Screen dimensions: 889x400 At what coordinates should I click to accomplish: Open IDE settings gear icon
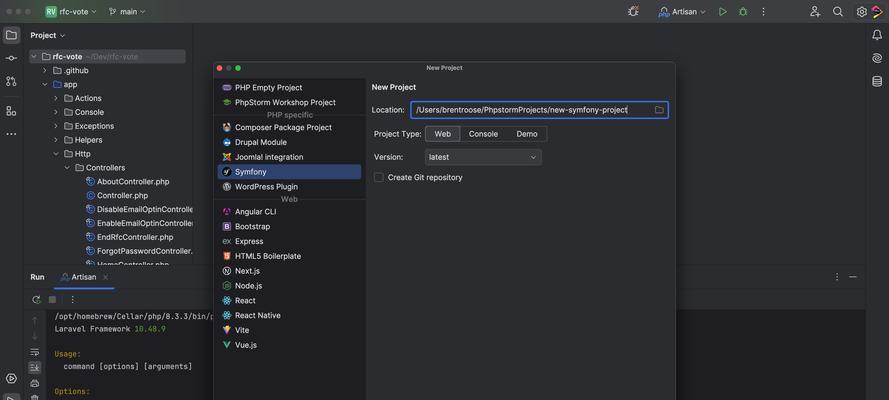[861, 11]
